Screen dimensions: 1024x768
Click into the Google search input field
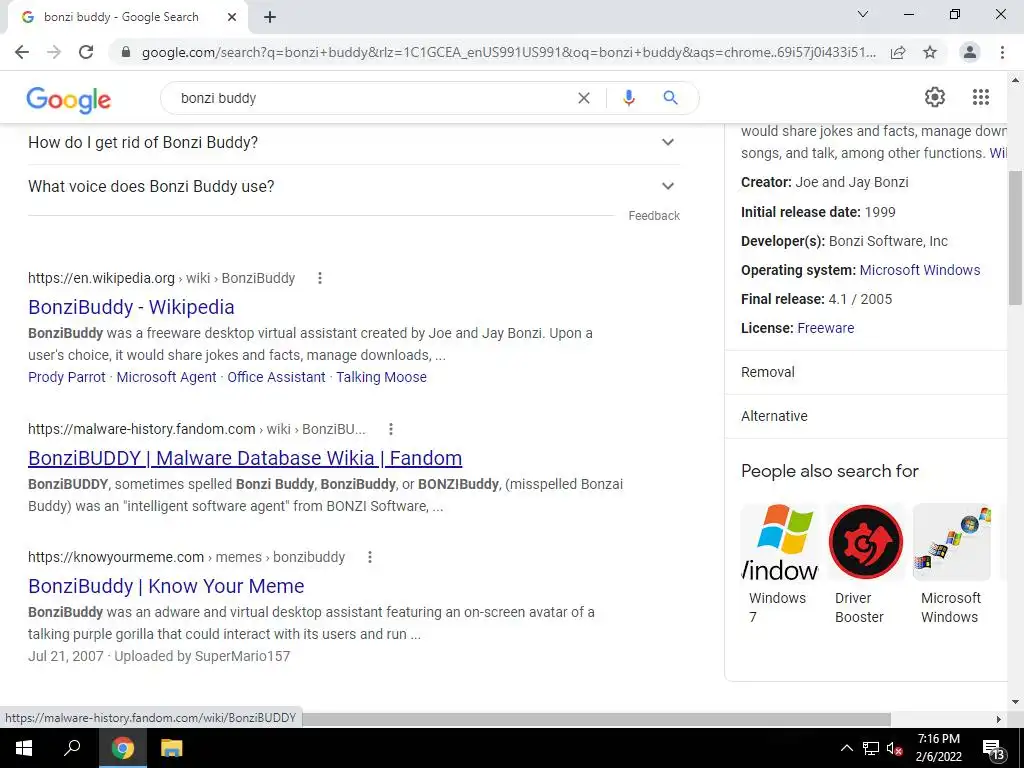coord(372,98)
